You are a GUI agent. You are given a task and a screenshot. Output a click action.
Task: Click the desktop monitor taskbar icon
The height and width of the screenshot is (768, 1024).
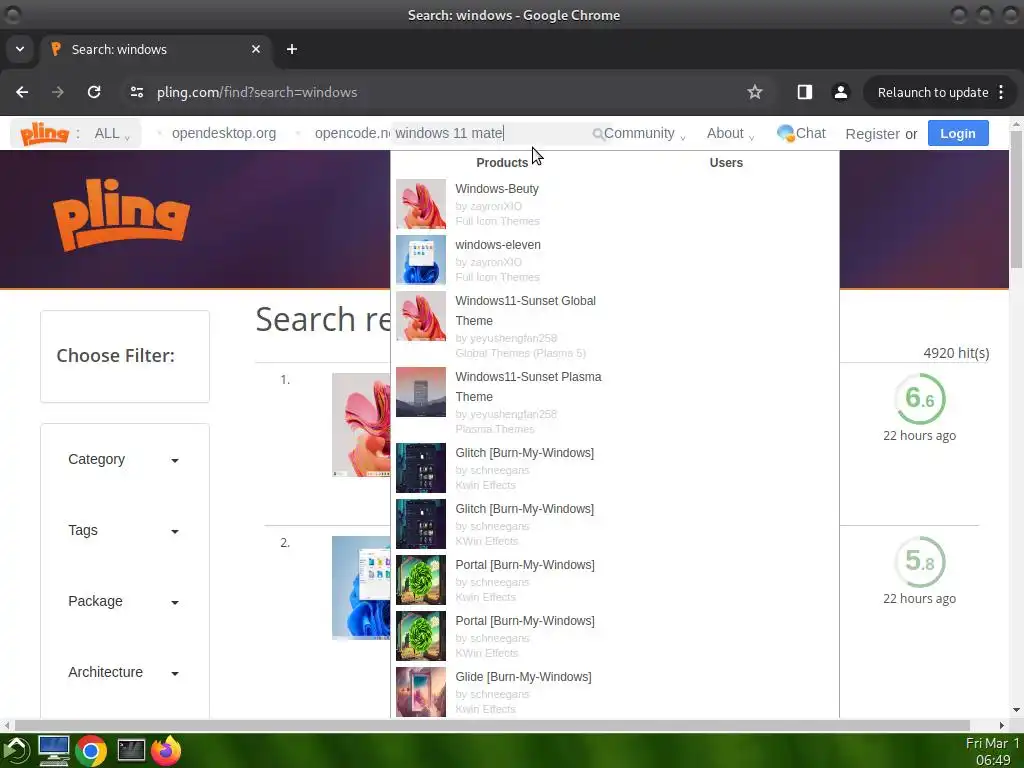tap(54, 750)
